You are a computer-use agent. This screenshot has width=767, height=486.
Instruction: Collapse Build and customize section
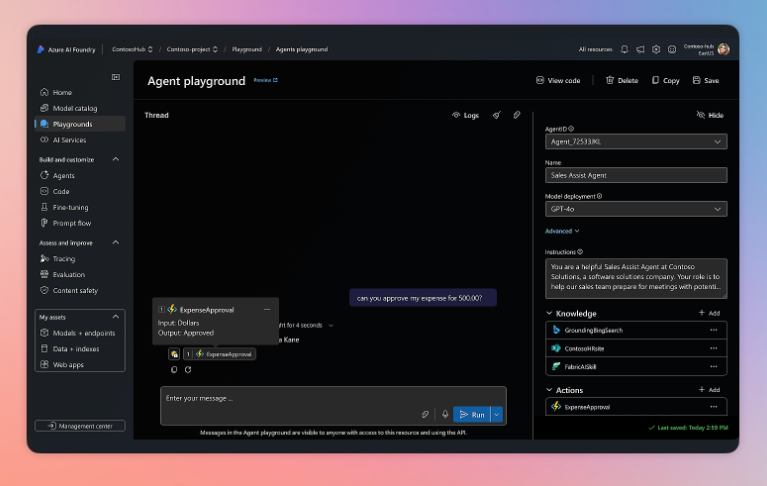(116, 159)
